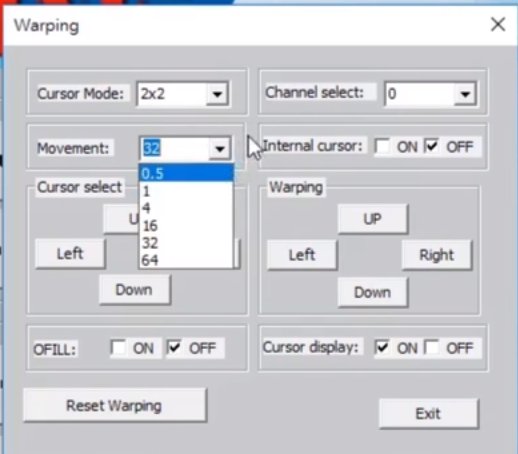Pick movement value 4 from the list
The image size is (518, 454).
pyautogui.click(x=186, y=208)
